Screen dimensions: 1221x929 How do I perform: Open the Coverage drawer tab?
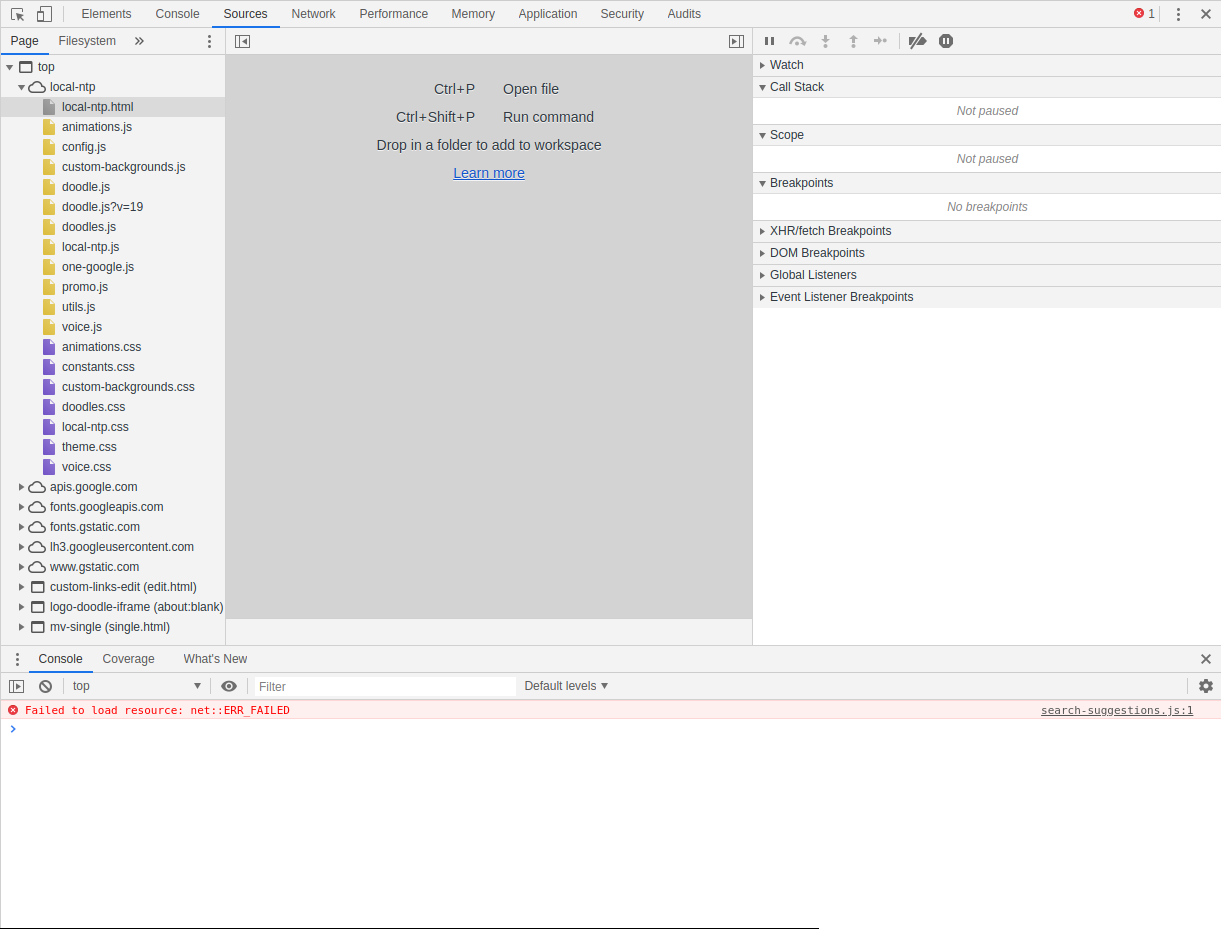tap(128, 659)
